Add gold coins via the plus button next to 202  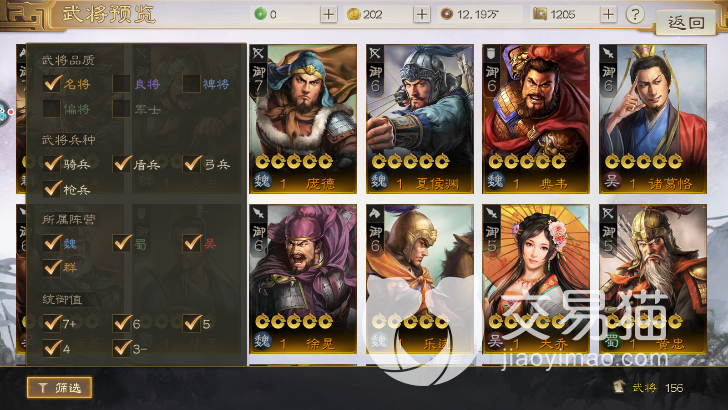pos(422,14)
